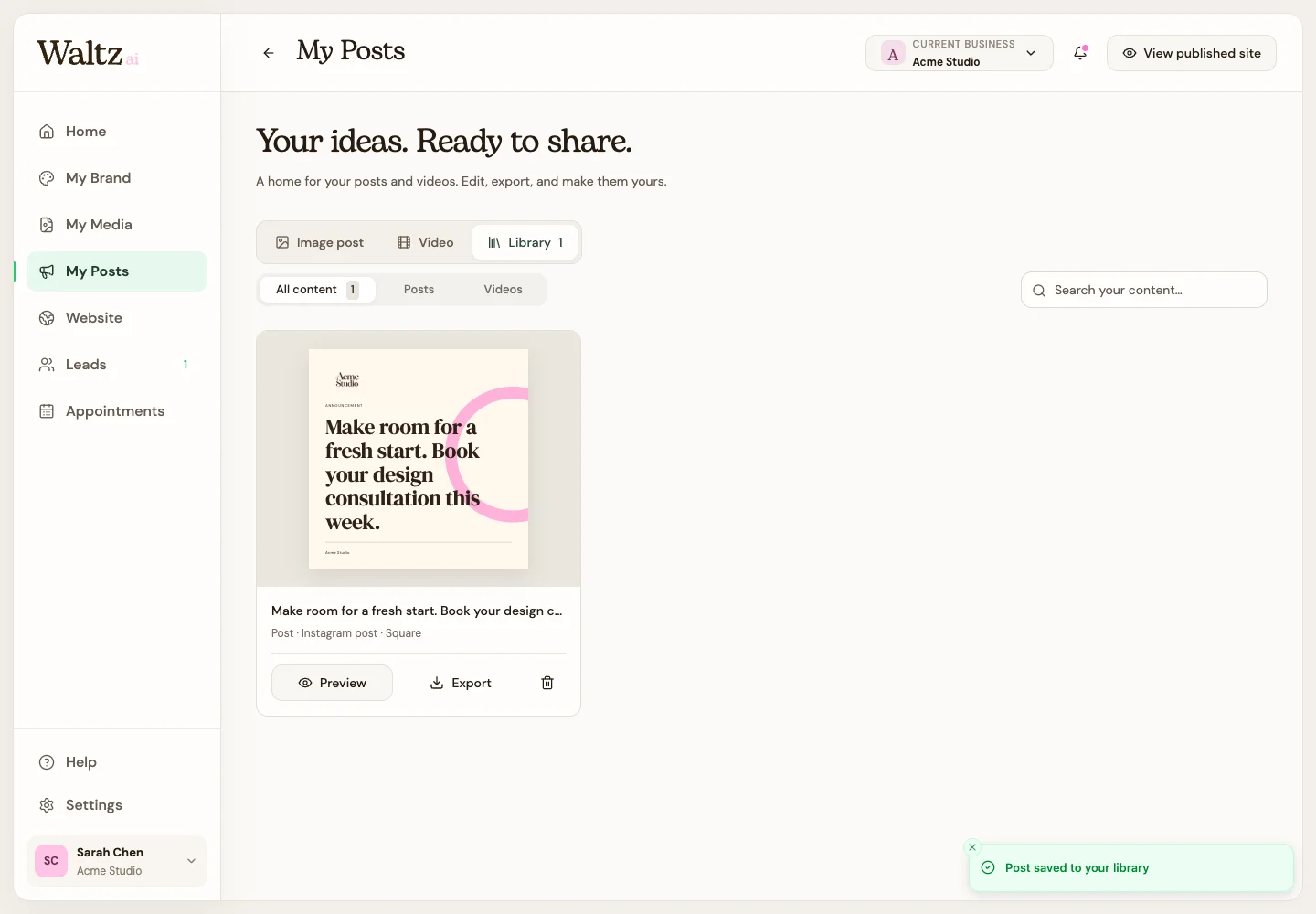The height and width of the screenshot is (914, 1316).
Task: Click the SC user avatar
Action: pyautogui.click(x=51, y=861)
